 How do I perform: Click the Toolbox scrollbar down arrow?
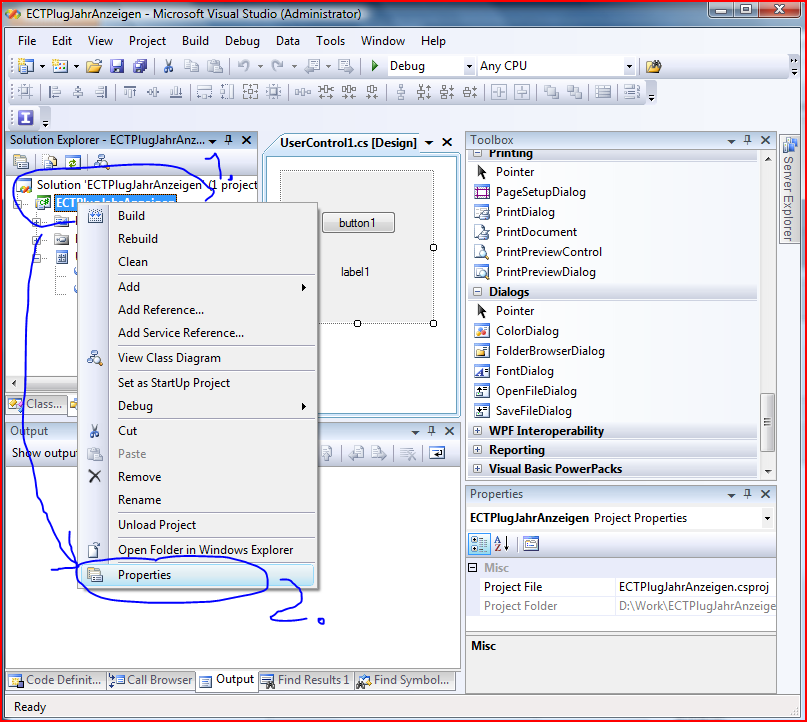768,471
